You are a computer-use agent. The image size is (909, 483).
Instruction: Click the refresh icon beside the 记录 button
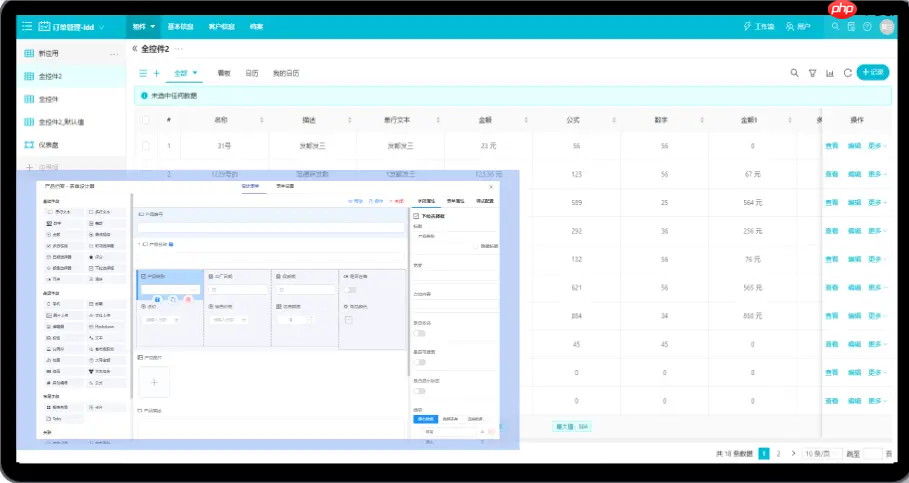coord(847,73)
